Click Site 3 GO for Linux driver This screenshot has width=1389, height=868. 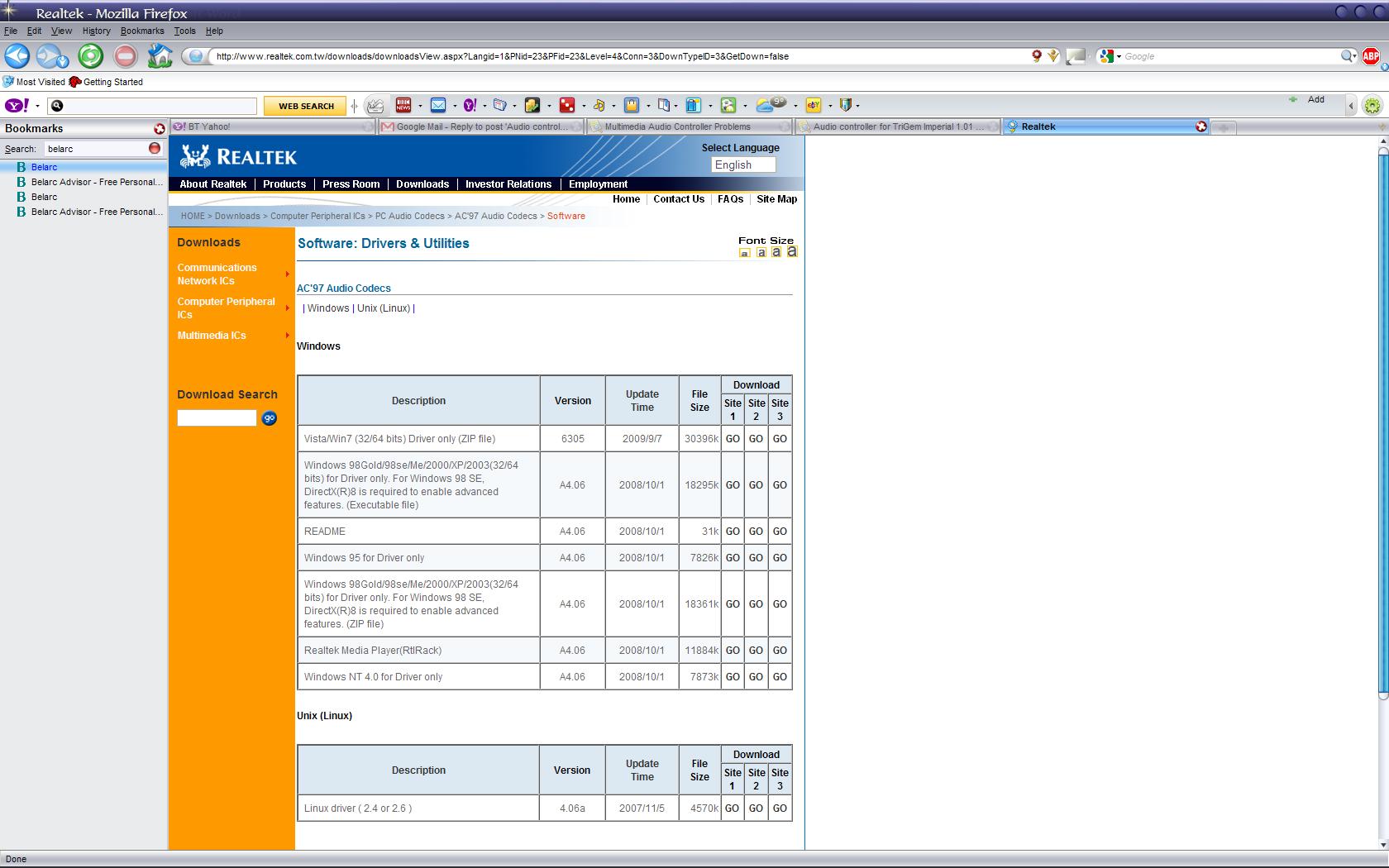point(780,808)
